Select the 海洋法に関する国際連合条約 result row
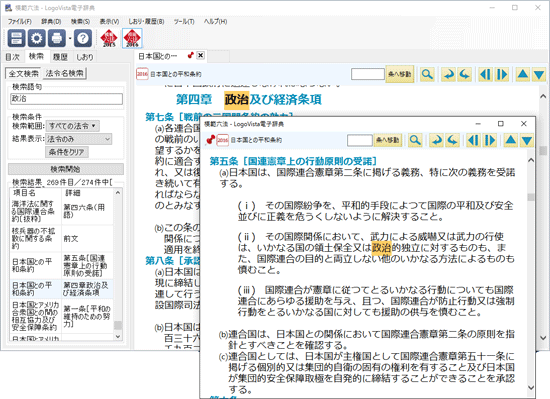Image resolution: width=550 pixels, height=399 pixels. (62, 211)
